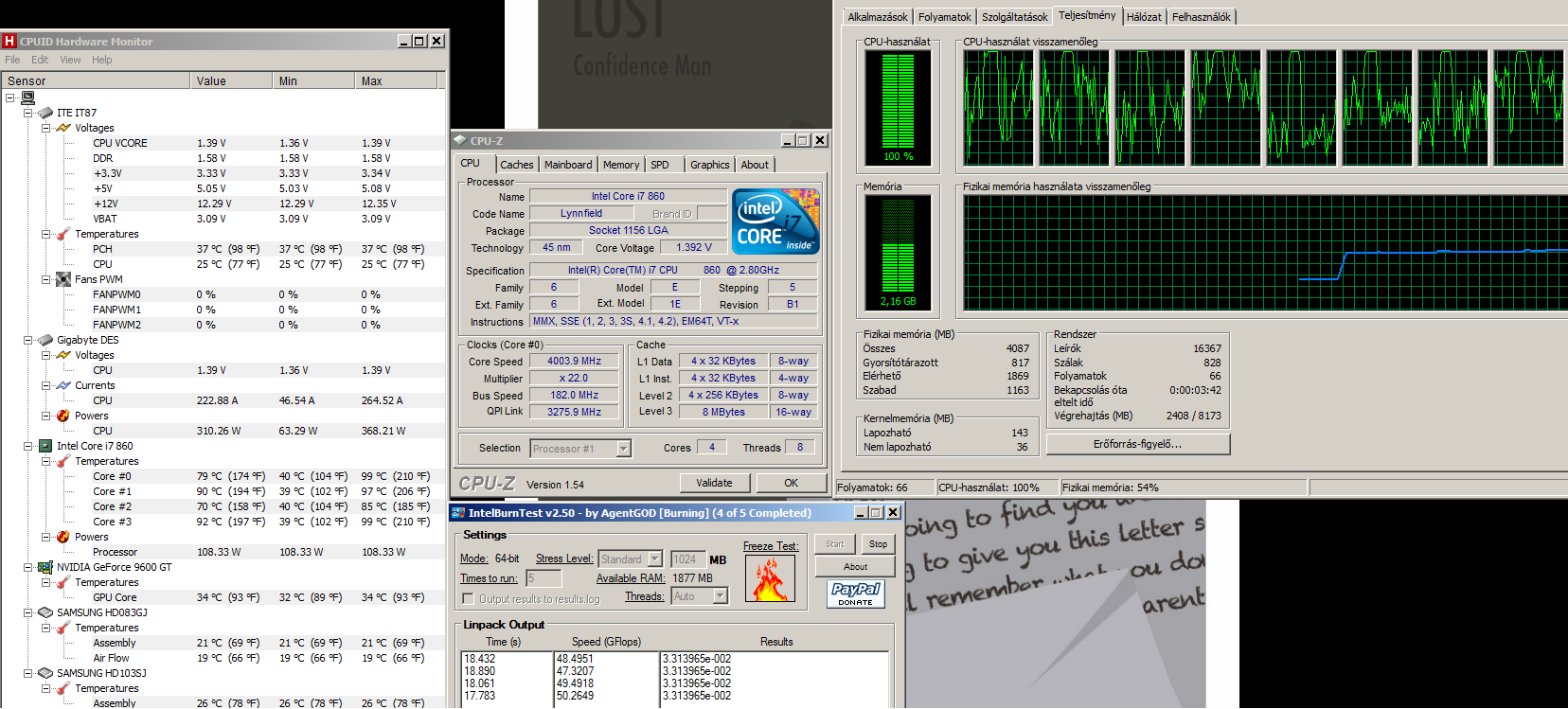Viewport: 1568px width, 709px height.
Task: Click the SAMSUNG HD083GJ hard disk icon
Action: [x=45, y=612]
